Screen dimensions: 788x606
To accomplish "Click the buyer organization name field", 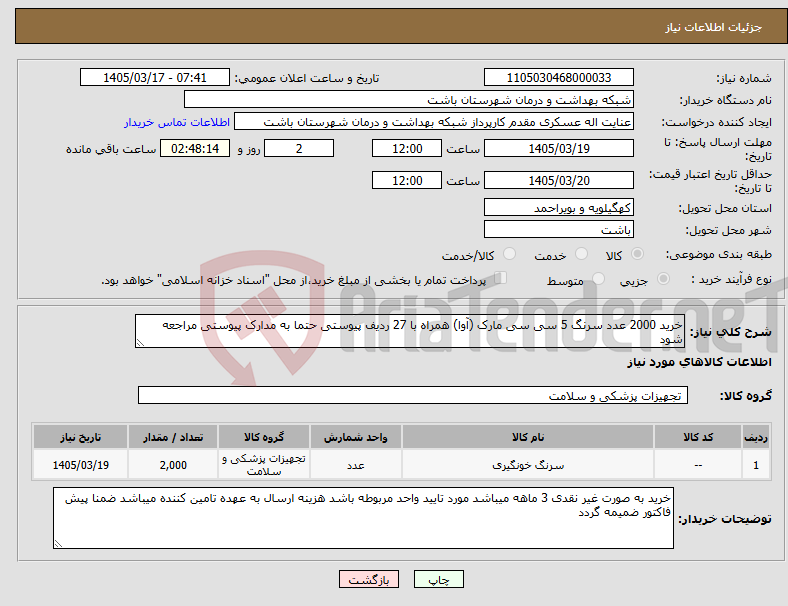I will click(x=409, y=99).
